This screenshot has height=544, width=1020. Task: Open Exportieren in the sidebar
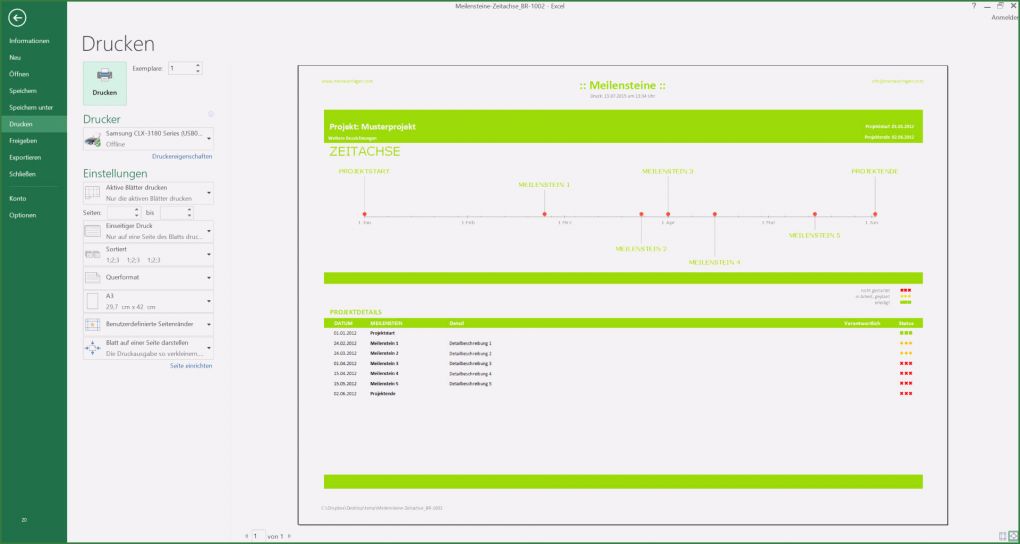[25, 157]
